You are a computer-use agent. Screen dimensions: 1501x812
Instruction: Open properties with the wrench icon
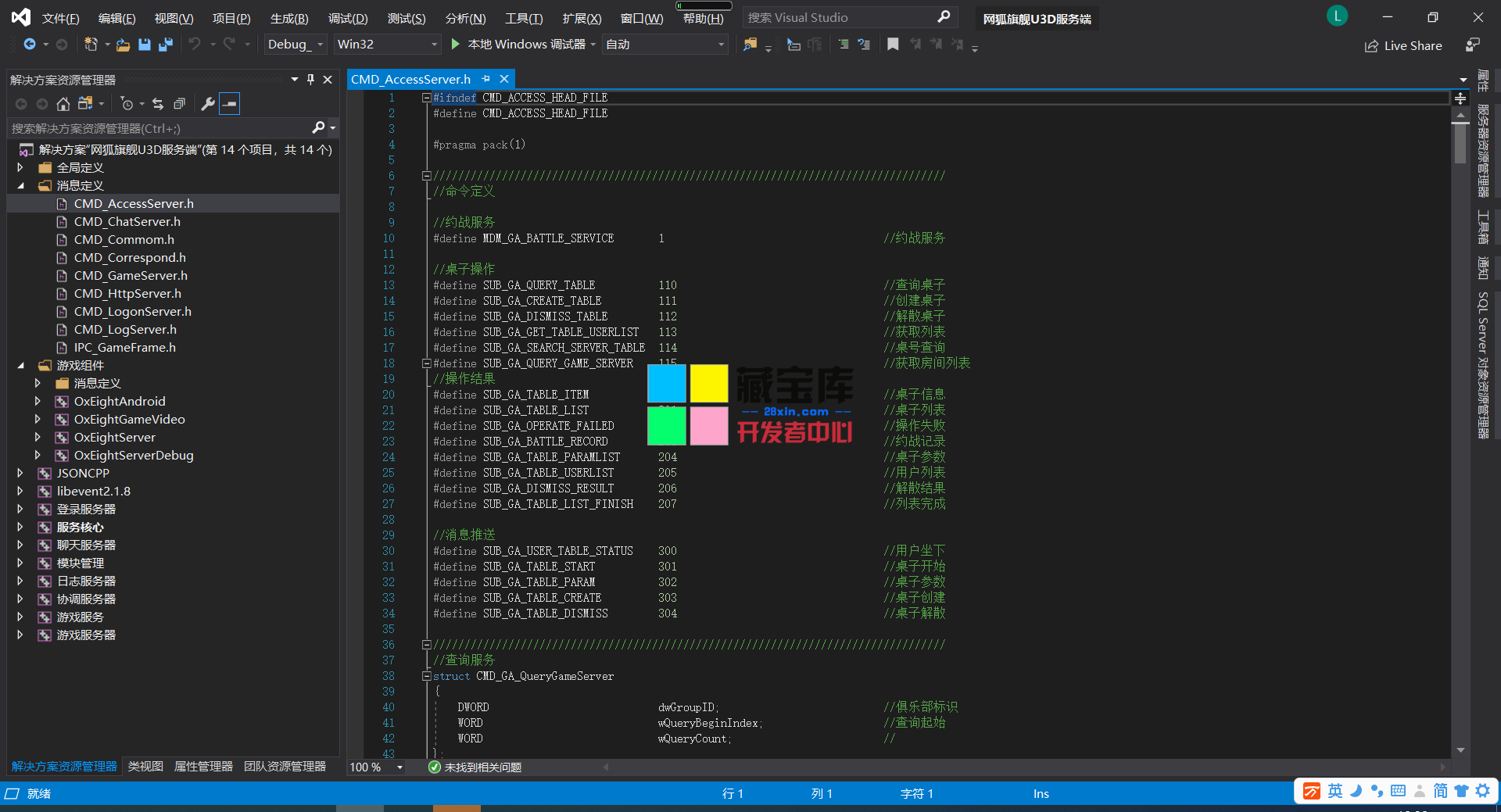click(x=208, y=103)
